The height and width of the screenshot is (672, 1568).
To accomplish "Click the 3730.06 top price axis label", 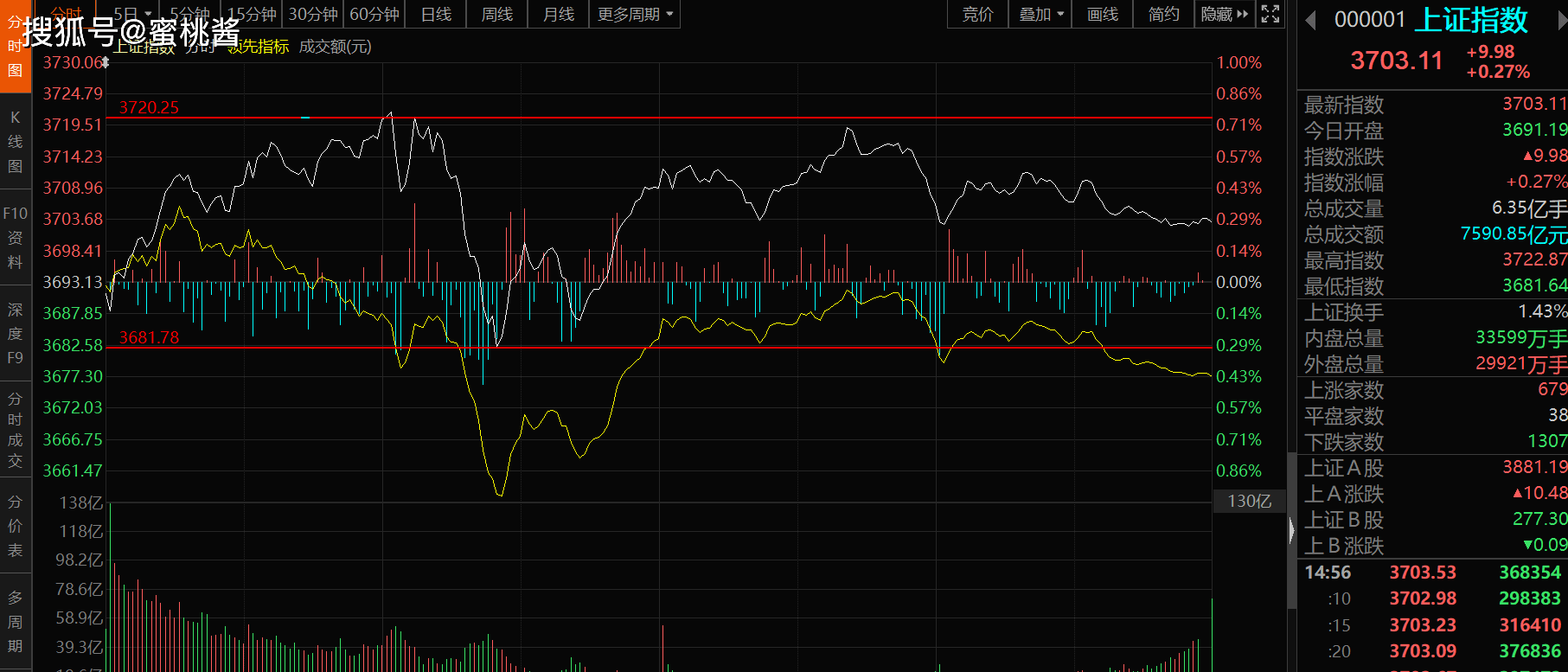I will (x=72, y=62).
